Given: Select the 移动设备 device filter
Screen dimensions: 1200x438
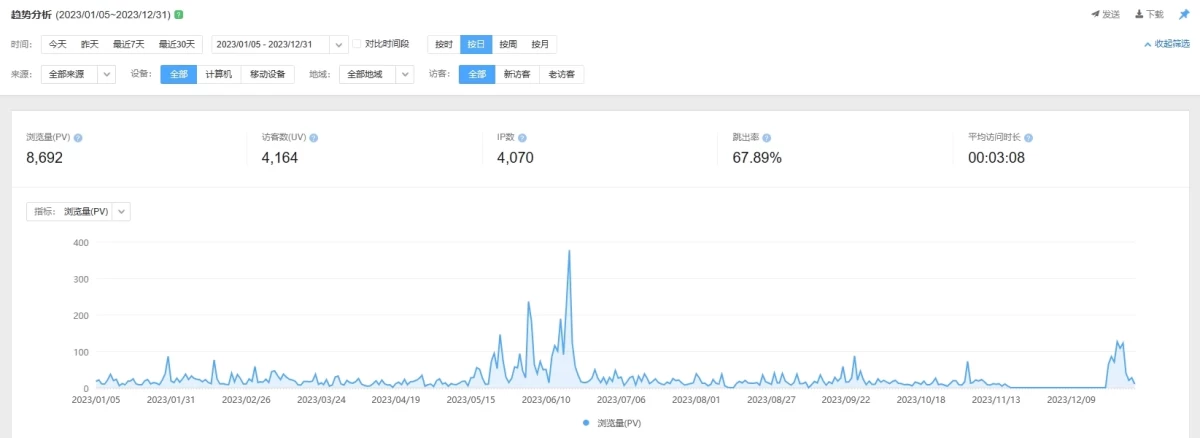Looking at the screenshot, I should [267, 74].
